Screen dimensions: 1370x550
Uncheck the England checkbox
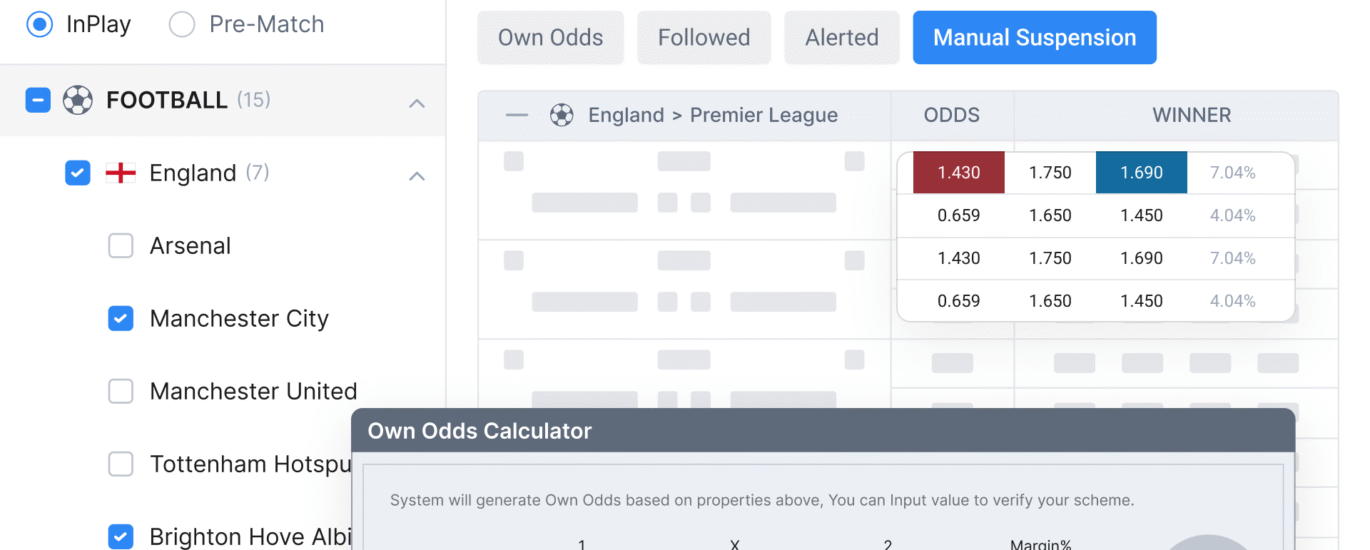77,173
